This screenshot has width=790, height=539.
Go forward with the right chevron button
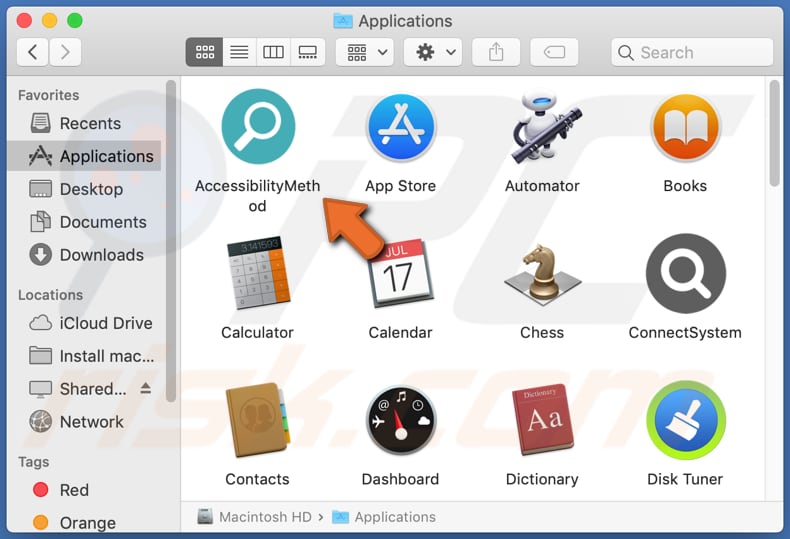pos(65,52)
